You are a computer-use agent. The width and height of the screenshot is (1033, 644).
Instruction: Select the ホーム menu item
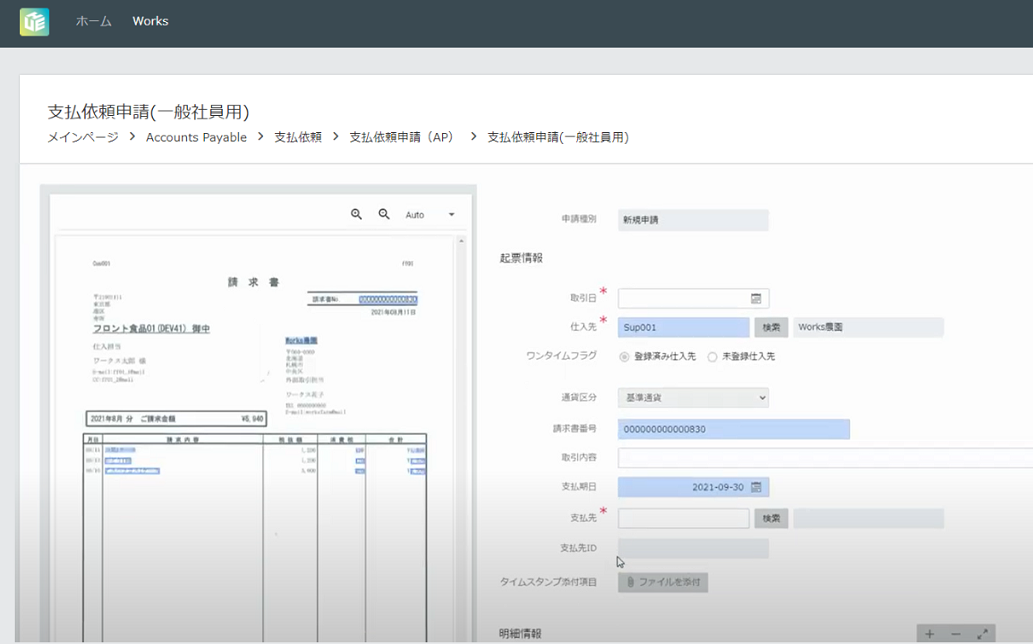[x=92, y=20]
